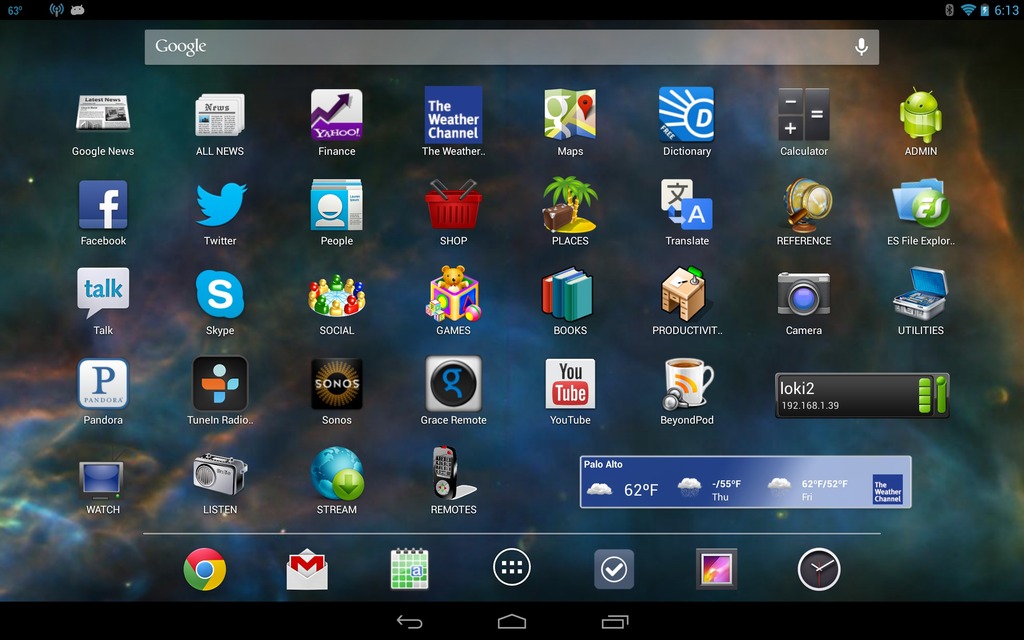This screenshot has width=1024, height=640.
Task: Open the all apps drawer
Action: pos(512,568)
